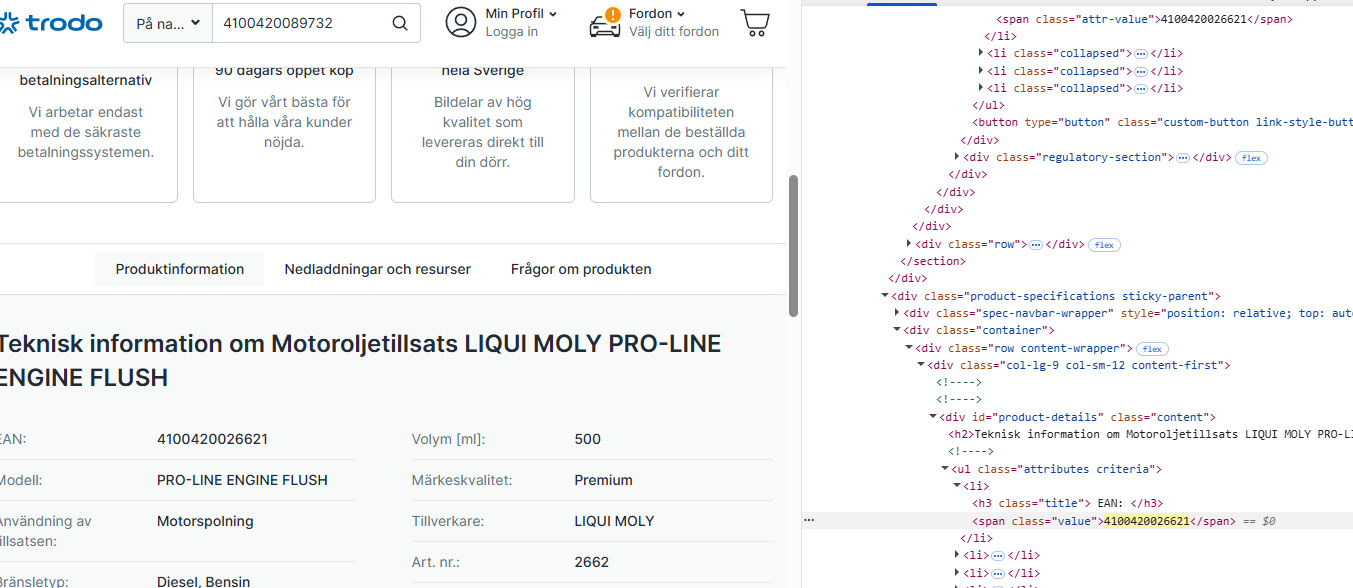
Task: Click the trodo logo
Action: (50, 22)
